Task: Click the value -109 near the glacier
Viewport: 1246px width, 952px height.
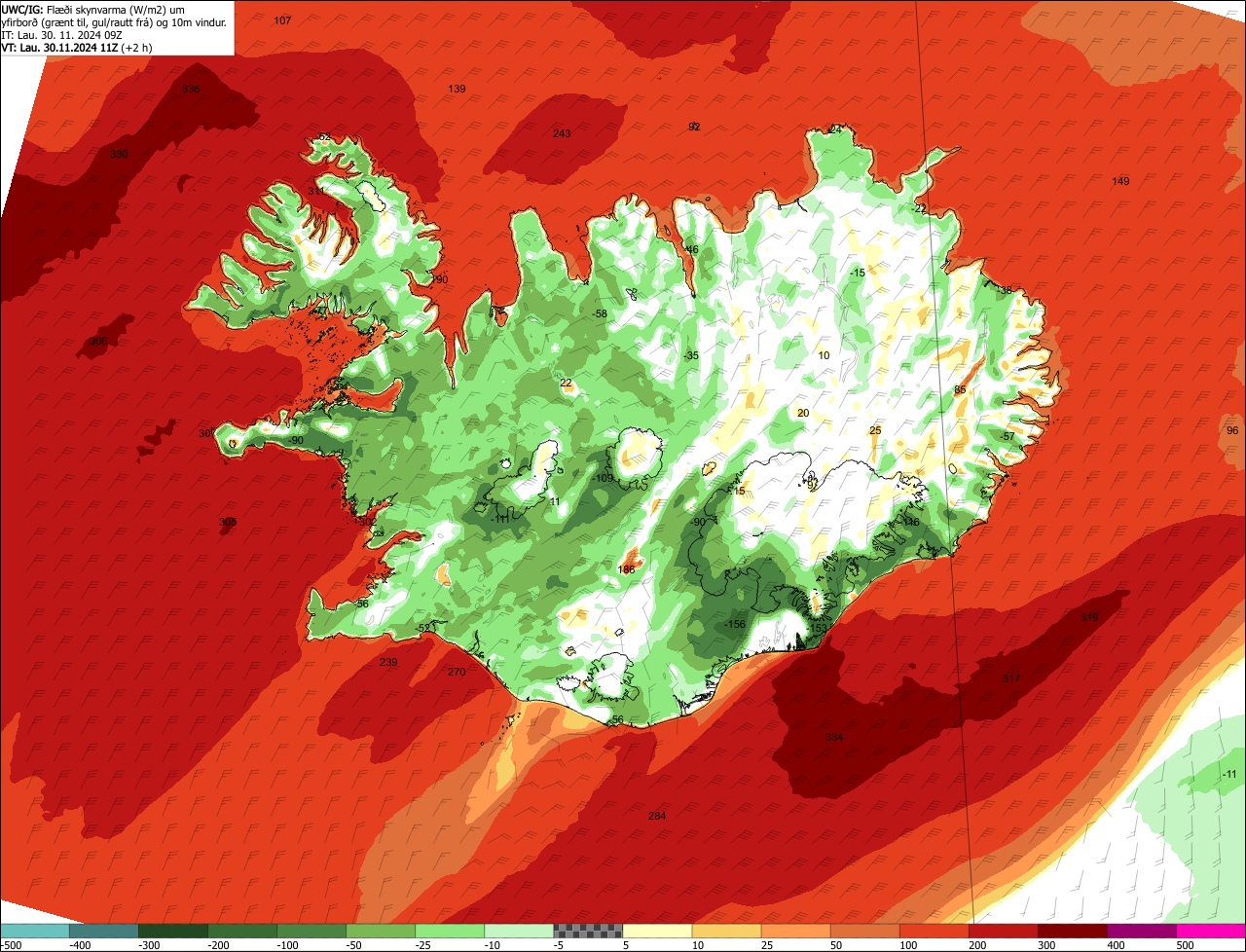Action: tap(604, 478)
